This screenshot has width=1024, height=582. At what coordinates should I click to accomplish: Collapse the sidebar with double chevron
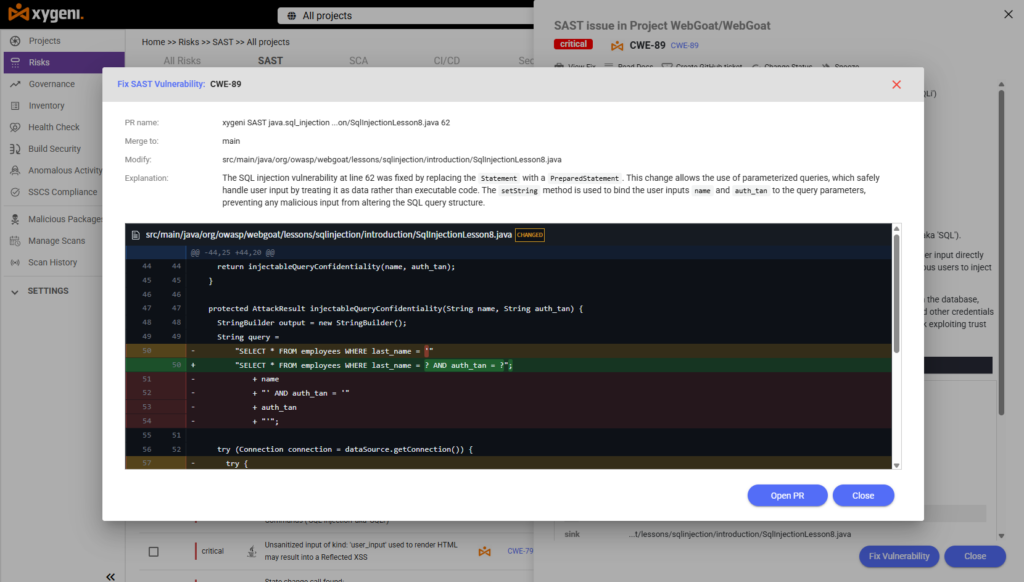(x=110, y=576)
